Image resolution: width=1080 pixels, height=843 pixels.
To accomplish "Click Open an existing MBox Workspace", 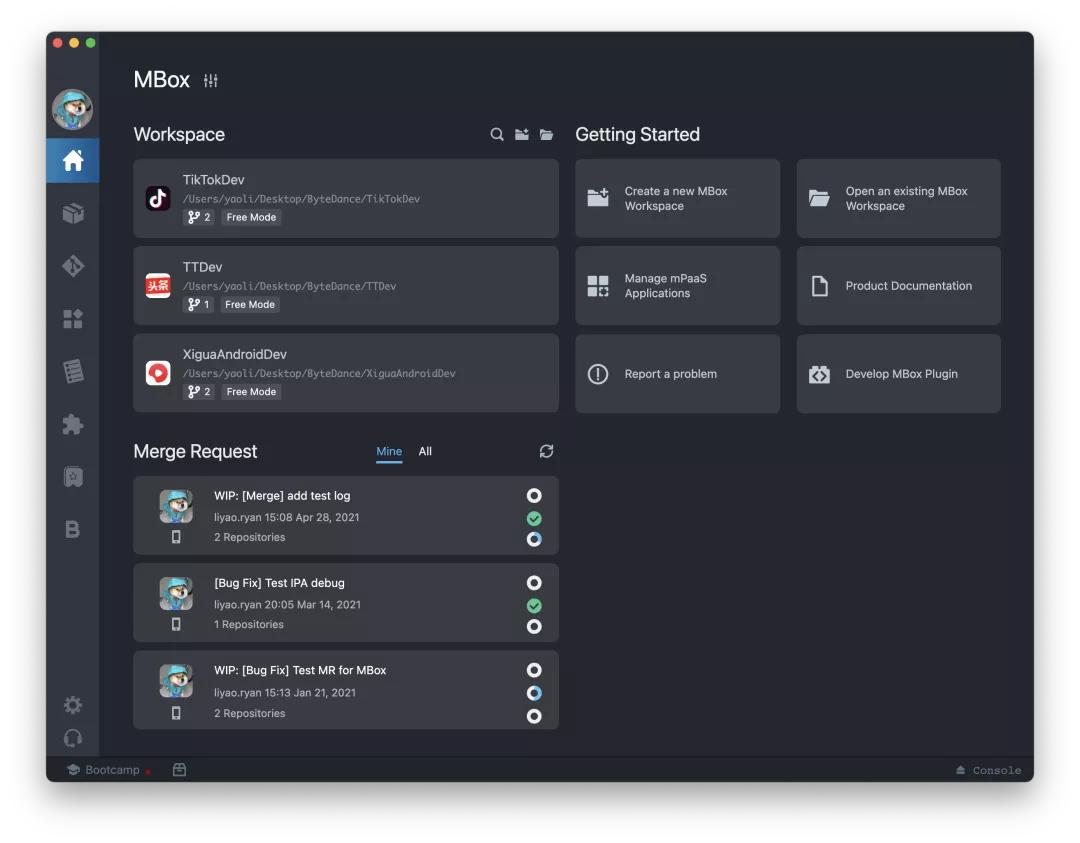I will (x=898, y=198).
